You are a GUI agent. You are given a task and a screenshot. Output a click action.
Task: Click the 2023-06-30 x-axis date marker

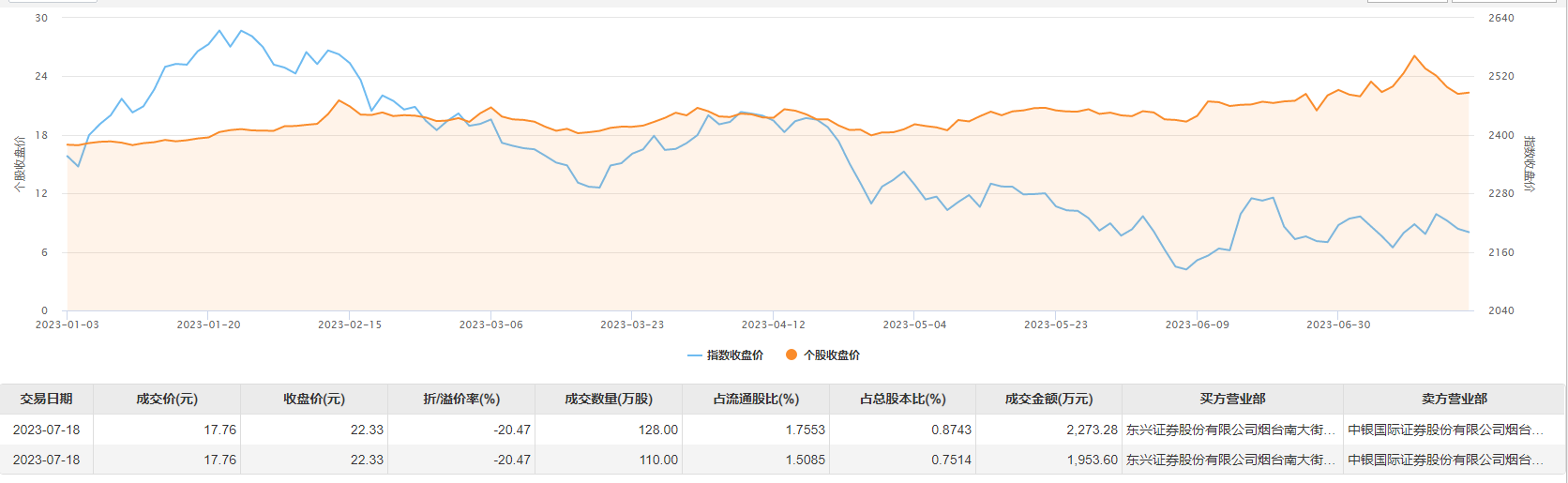tap(1338, 325)
